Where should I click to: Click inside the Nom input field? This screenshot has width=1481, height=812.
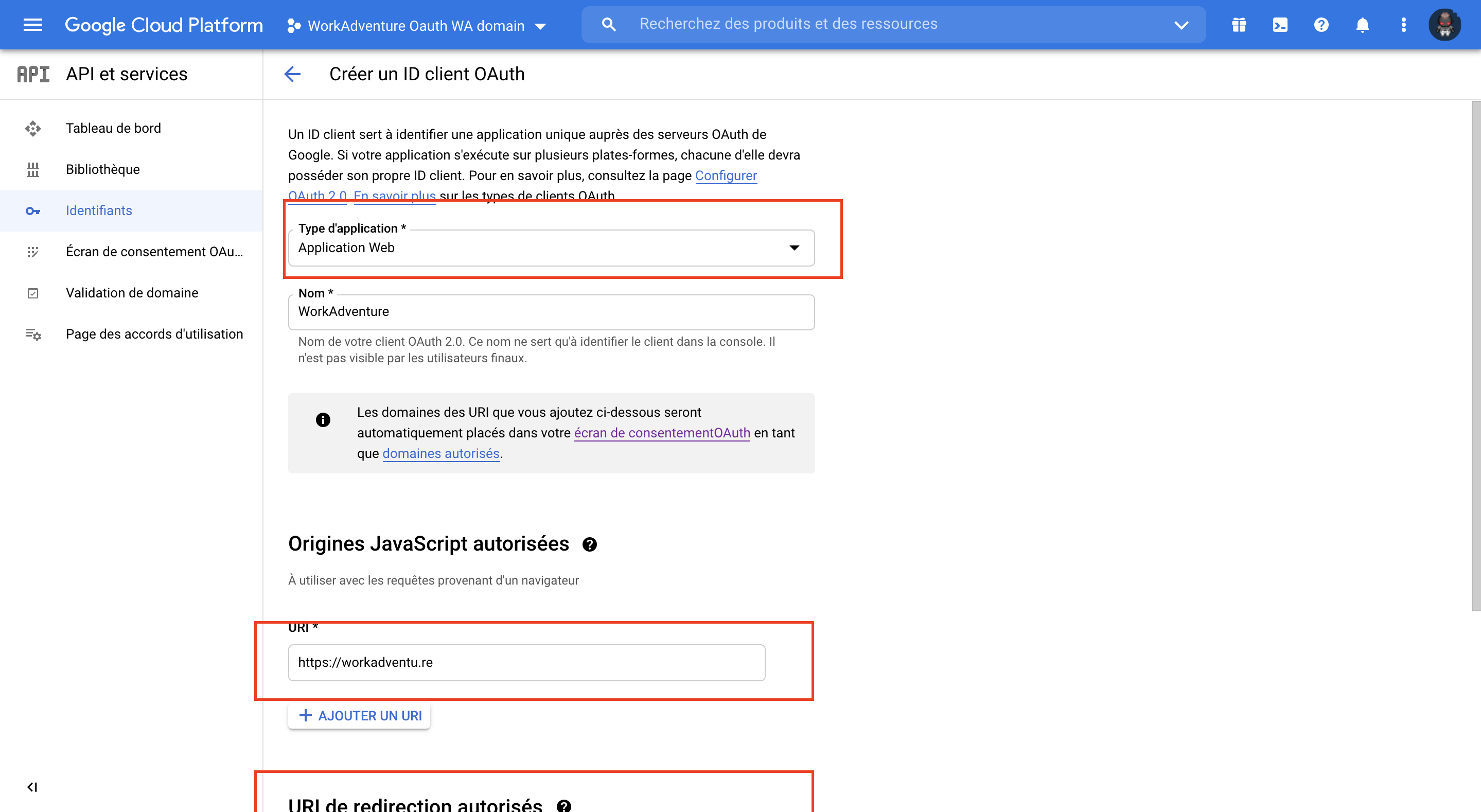(x=551, y=312)
